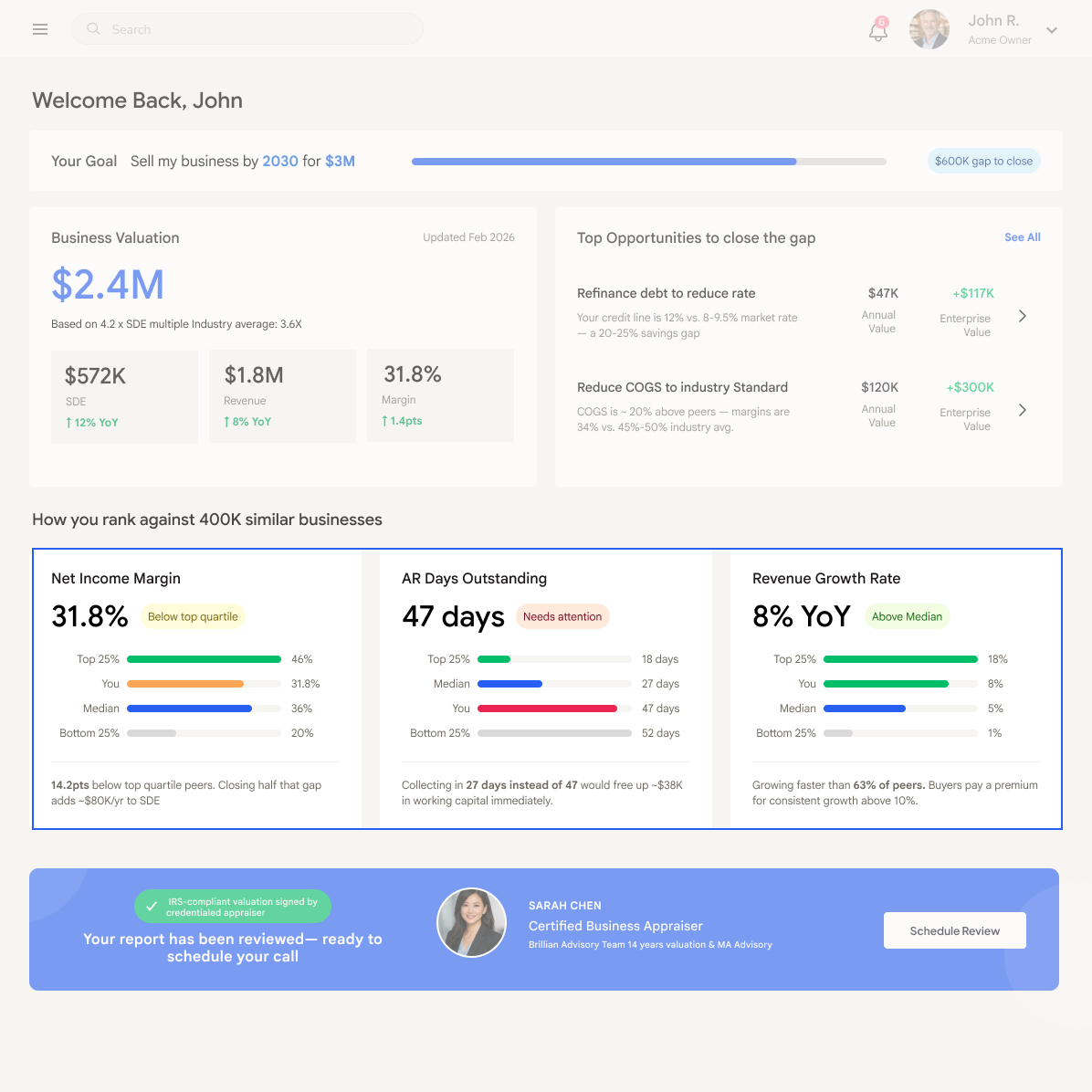Viewport: 1092px width, 1092px height.
Task: Click IRS-compliant valuation green badge
Action: (x=233, y=907)
